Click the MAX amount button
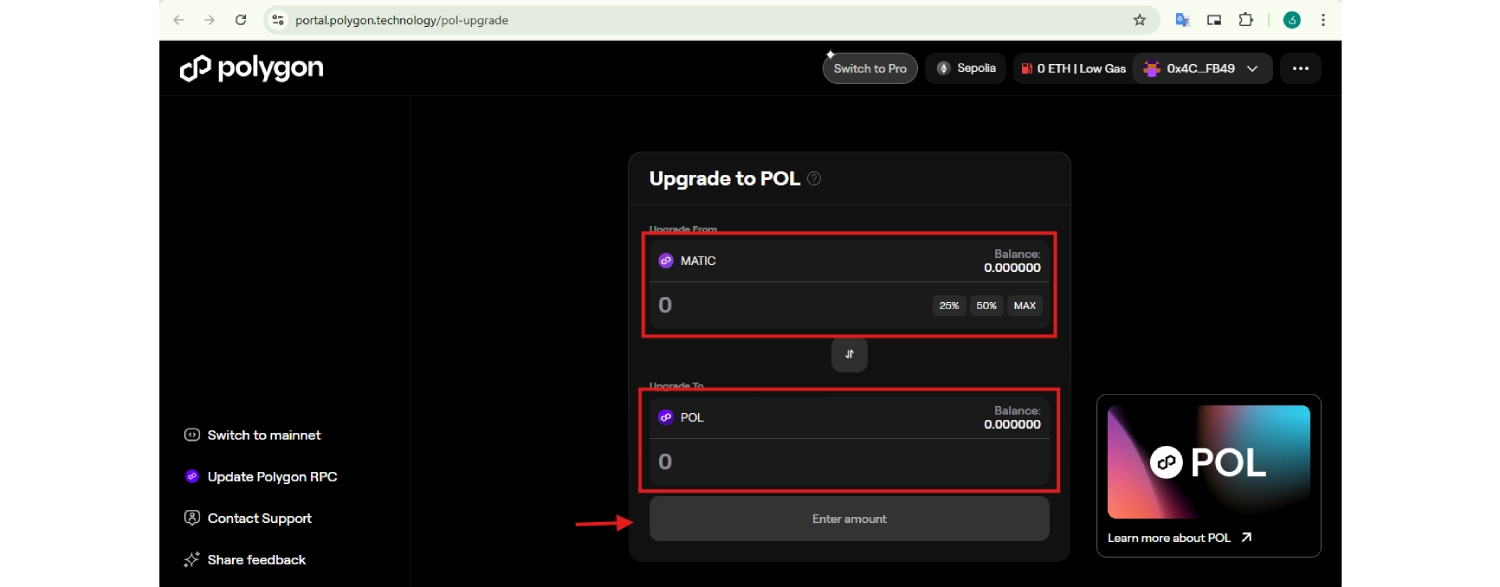The width and height of the screenshot is (1500, 587). tap(1025, 306)
